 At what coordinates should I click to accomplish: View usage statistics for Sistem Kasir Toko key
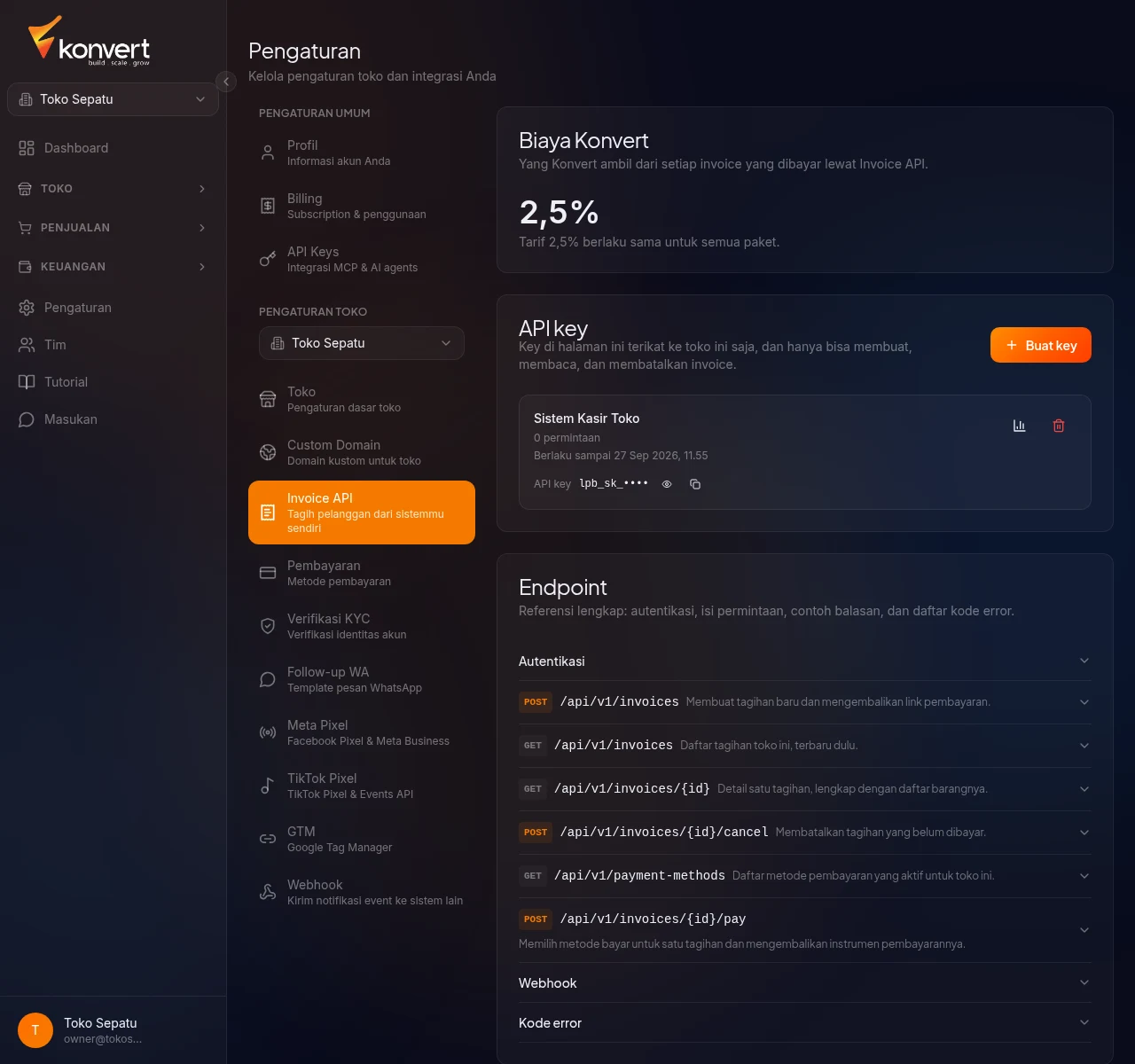click(x=1020, y=426)
